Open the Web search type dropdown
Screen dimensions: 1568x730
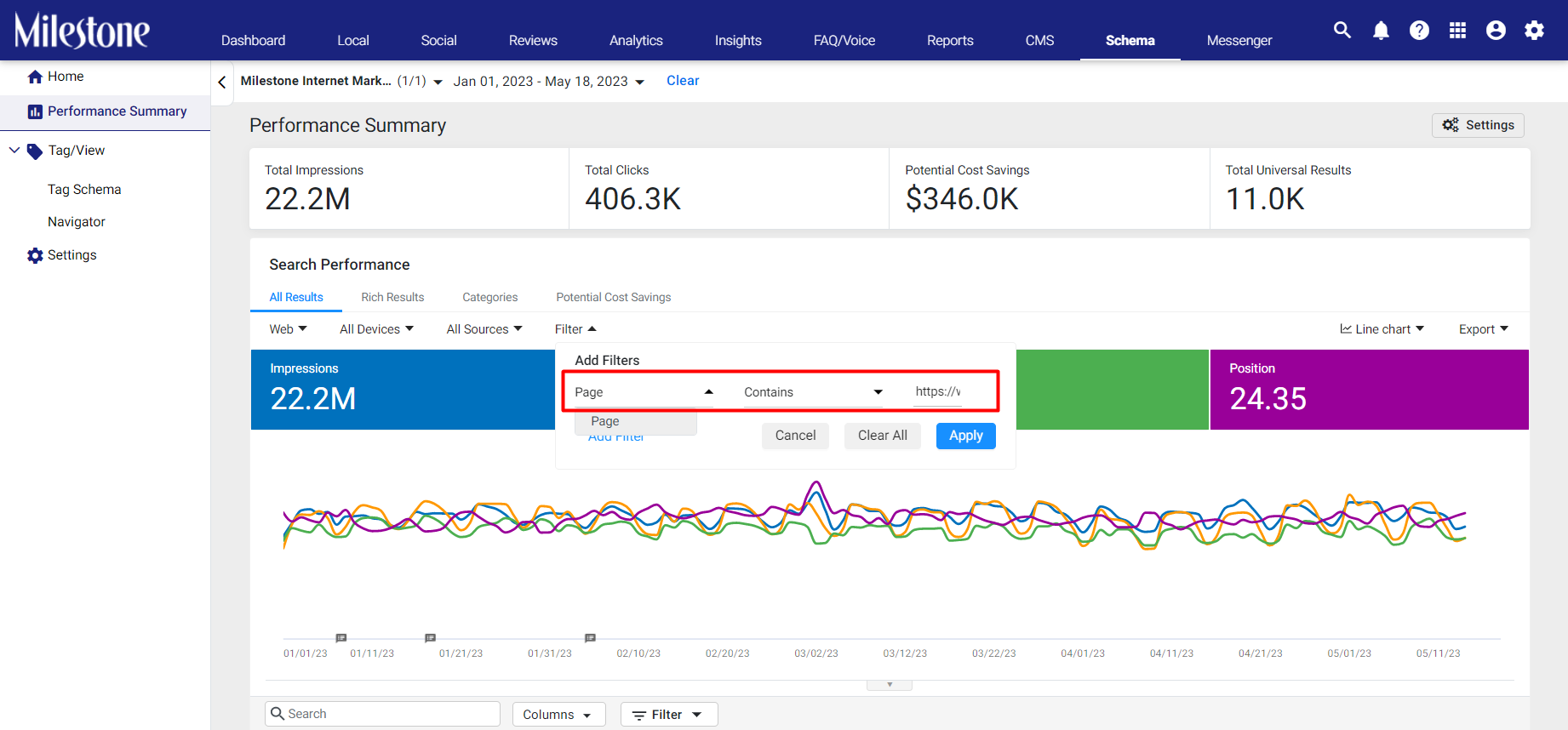288,329
